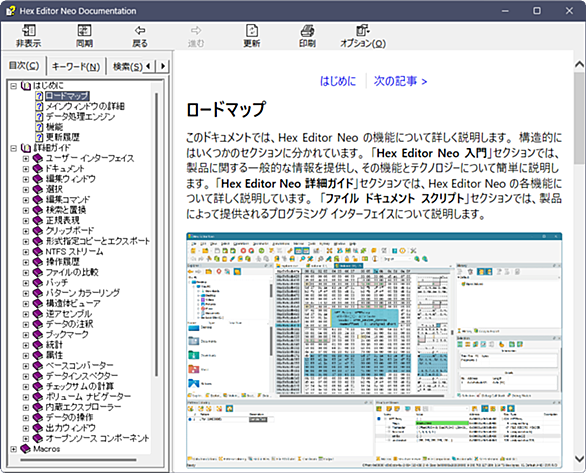
Task: Open the 編集コマンド topic
Action: tap(68, 200)
